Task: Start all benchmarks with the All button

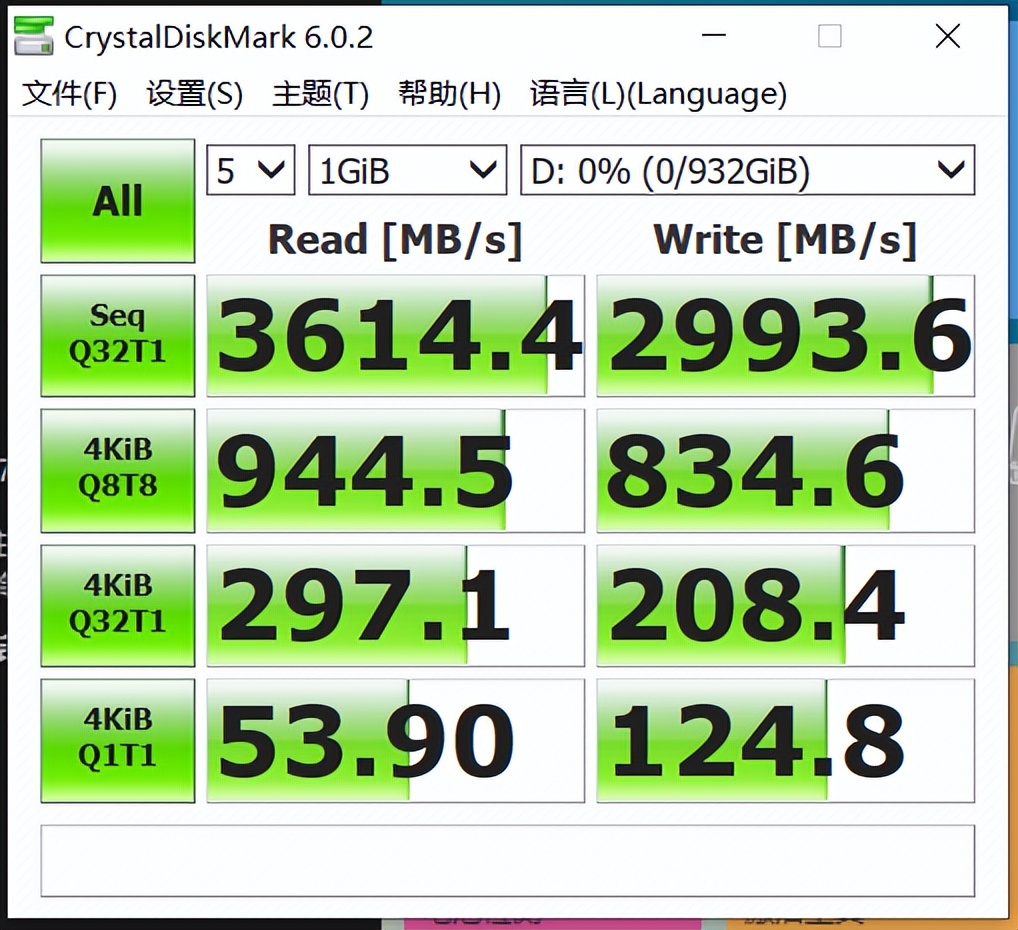Action: click(x=118, y=201)
